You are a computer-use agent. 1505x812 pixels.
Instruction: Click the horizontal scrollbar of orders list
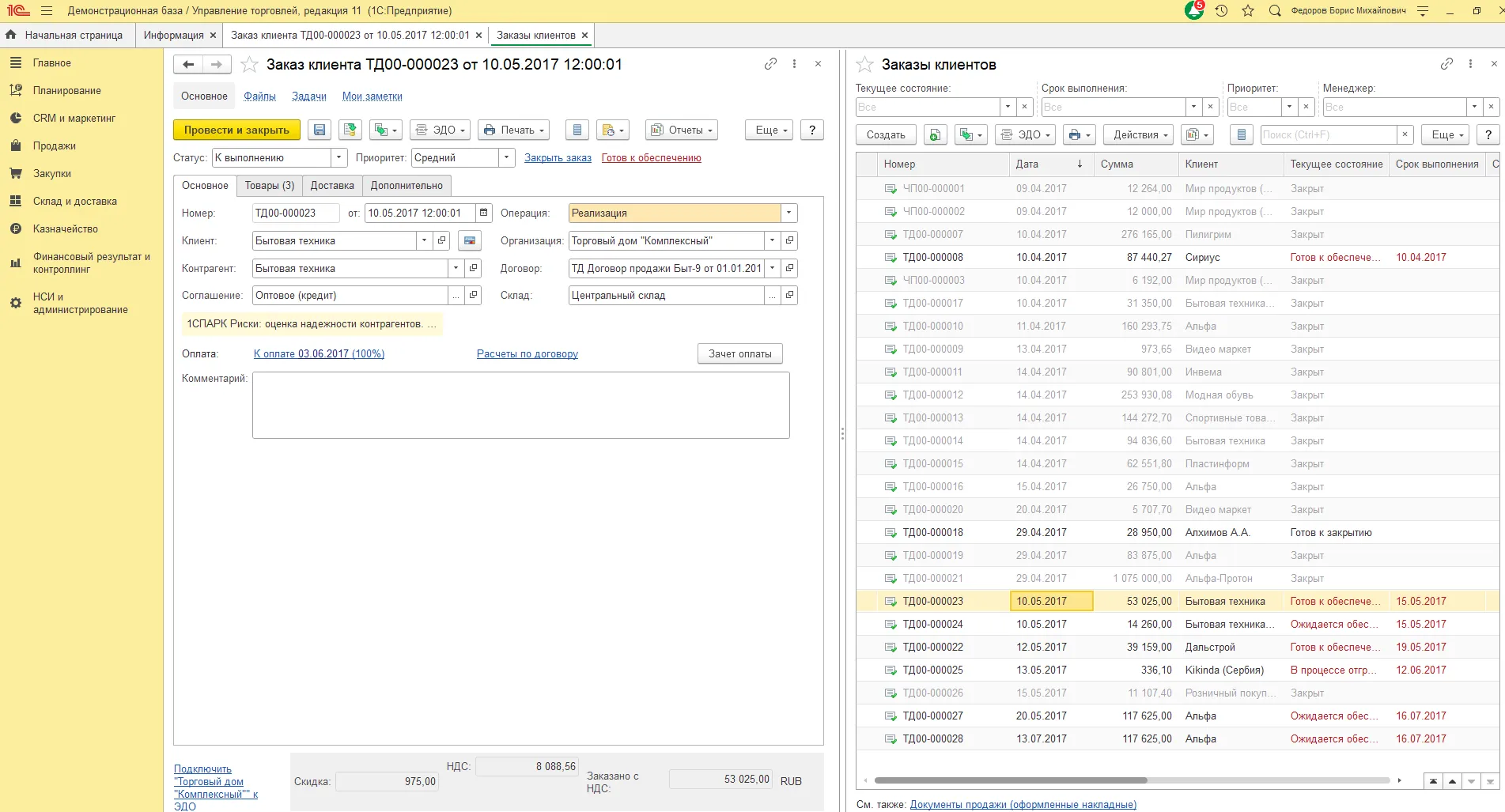pyautogui.click(x=1011, y=780)
